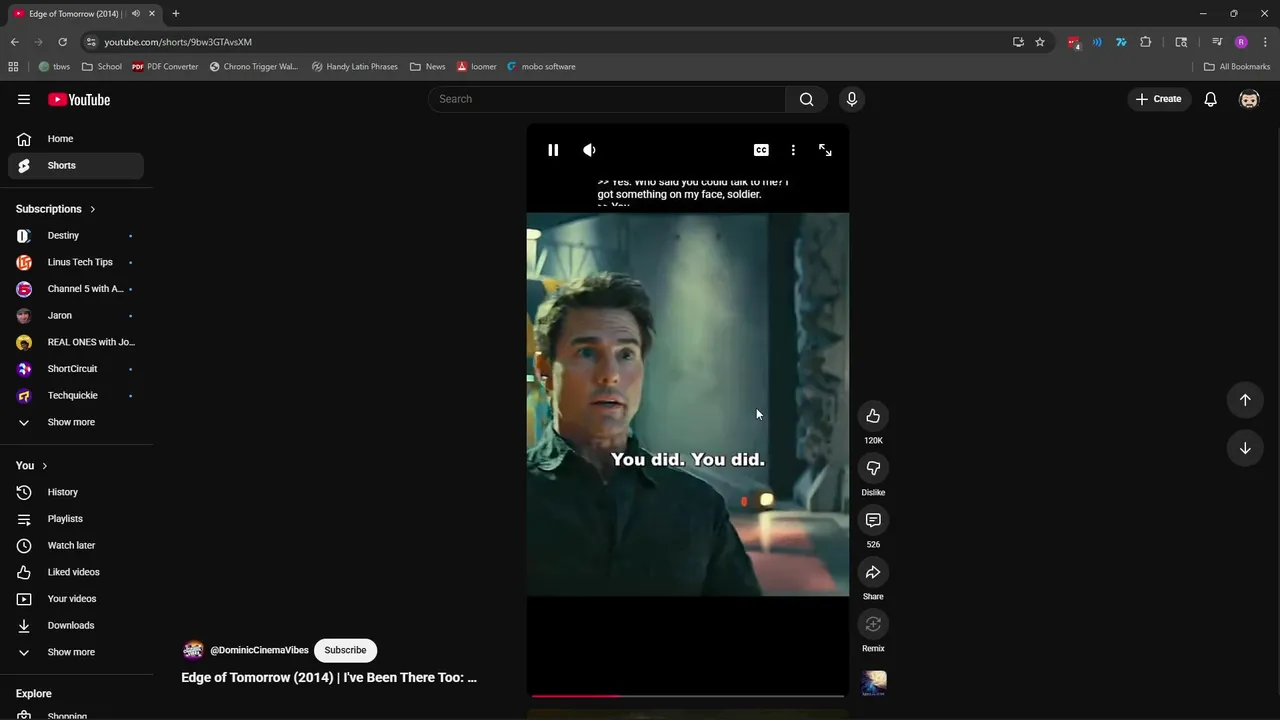Open the Jaron subscription
This screenshot has width=1280, height=720.
(x=76, y=315)
